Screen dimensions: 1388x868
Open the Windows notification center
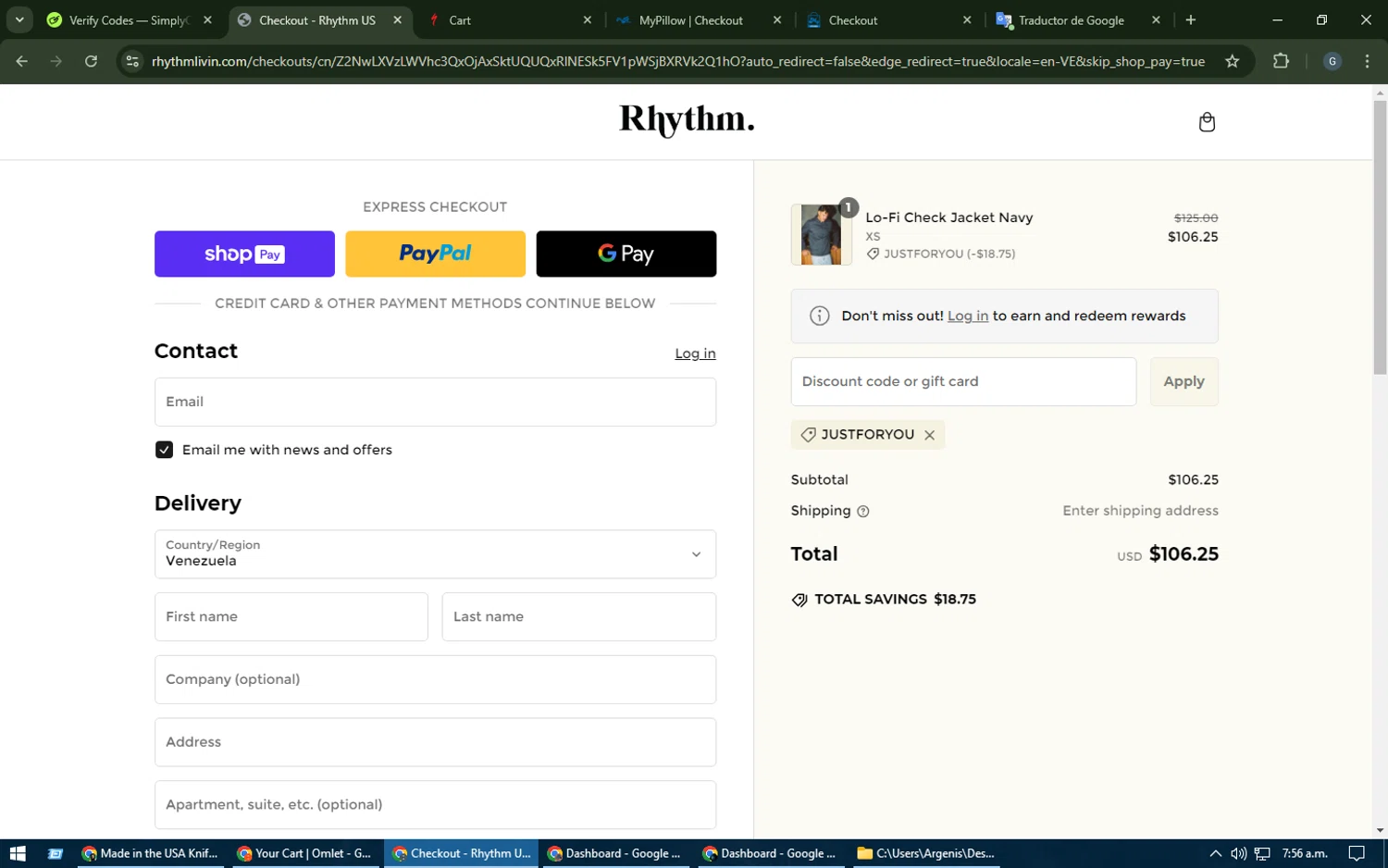coord(1357,853)
